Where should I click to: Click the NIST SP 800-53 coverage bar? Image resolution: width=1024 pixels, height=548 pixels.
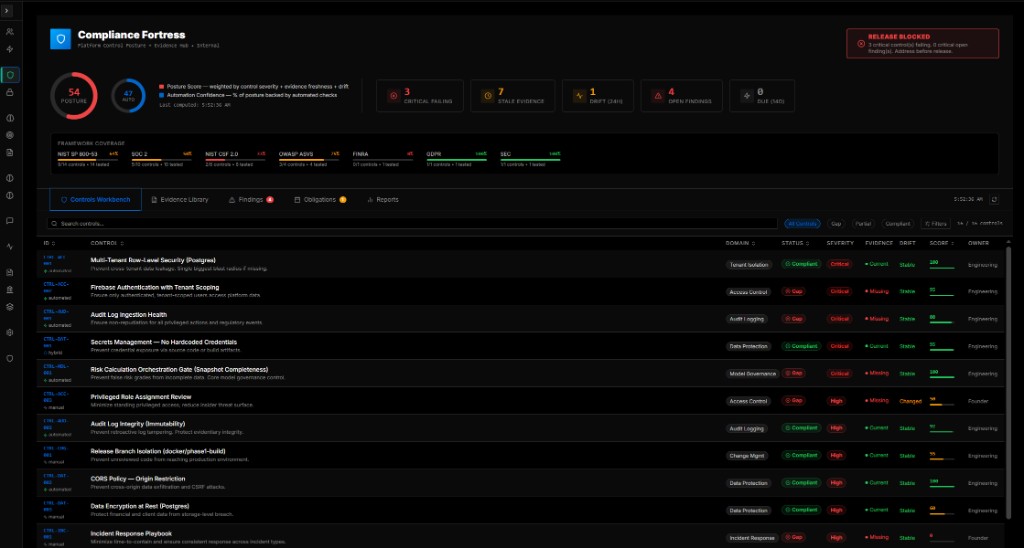click(88, 159)
